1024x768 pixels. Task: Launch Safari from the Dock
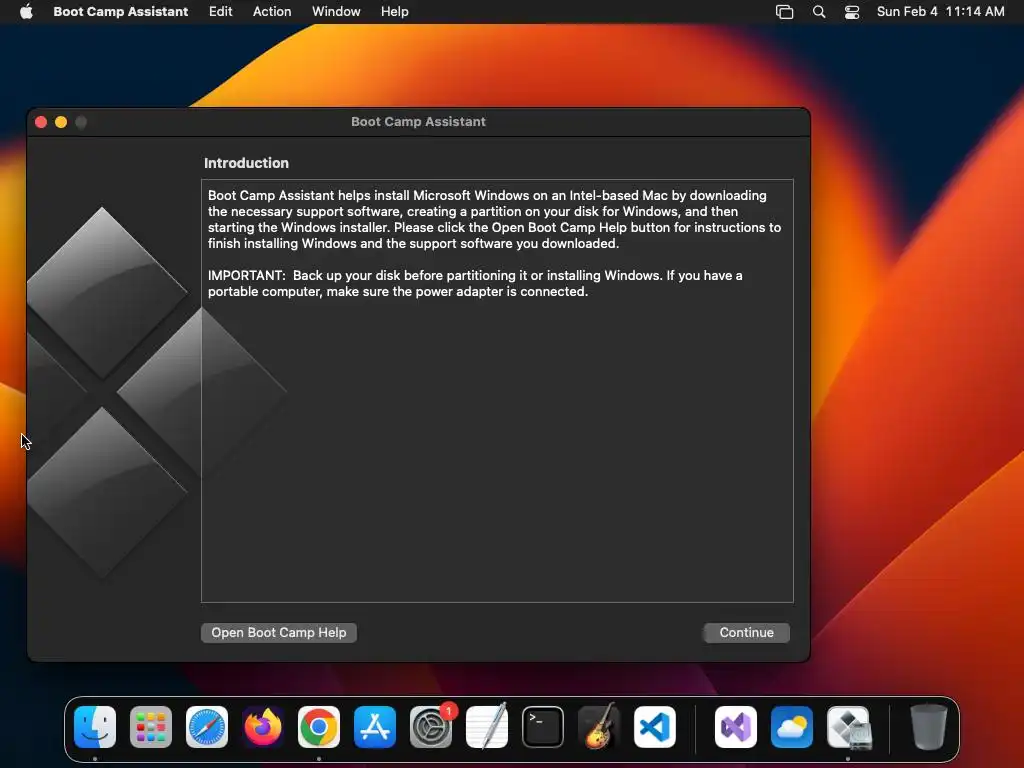[207, 727]
